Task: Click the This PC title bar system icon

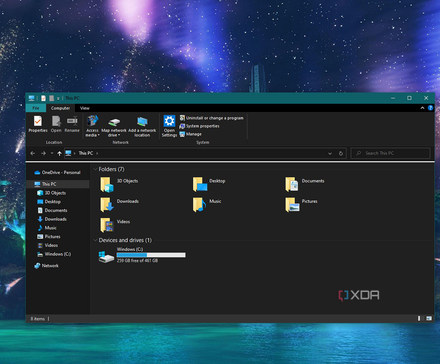Action: [x=32, y=98]
